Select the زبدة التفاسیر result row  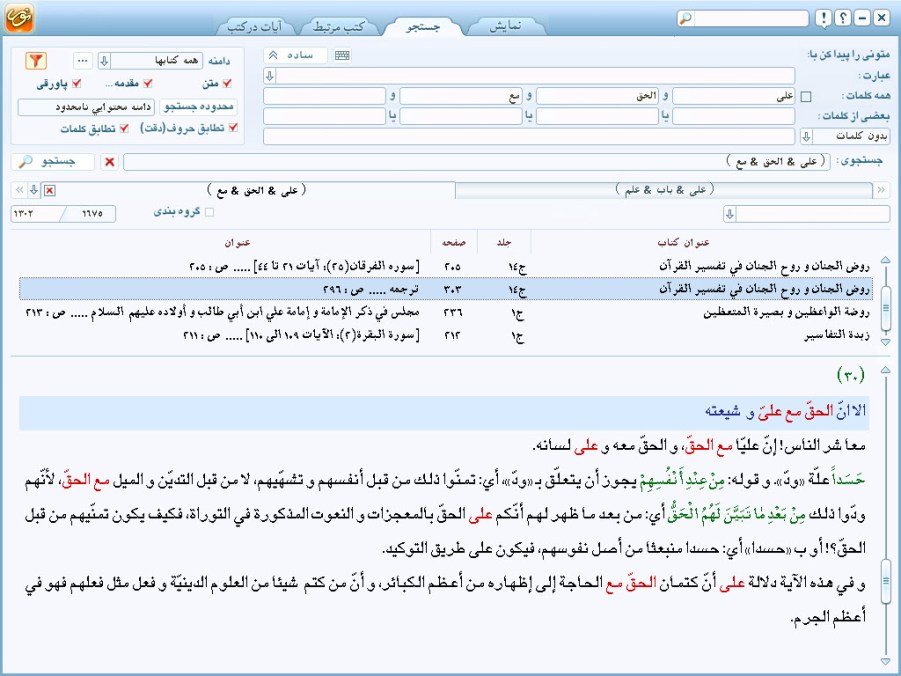[x=446, y=335]
